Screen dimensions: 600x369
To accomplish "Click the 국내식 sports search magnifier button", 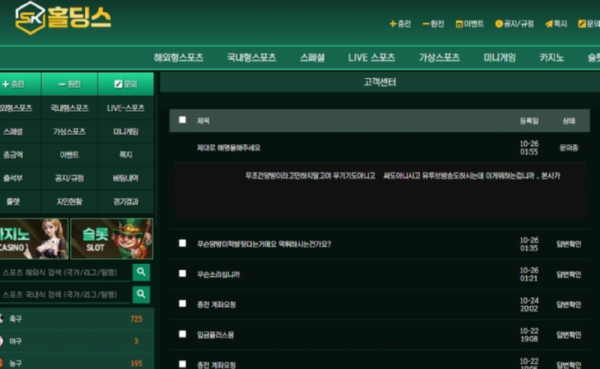I will 141,294.
